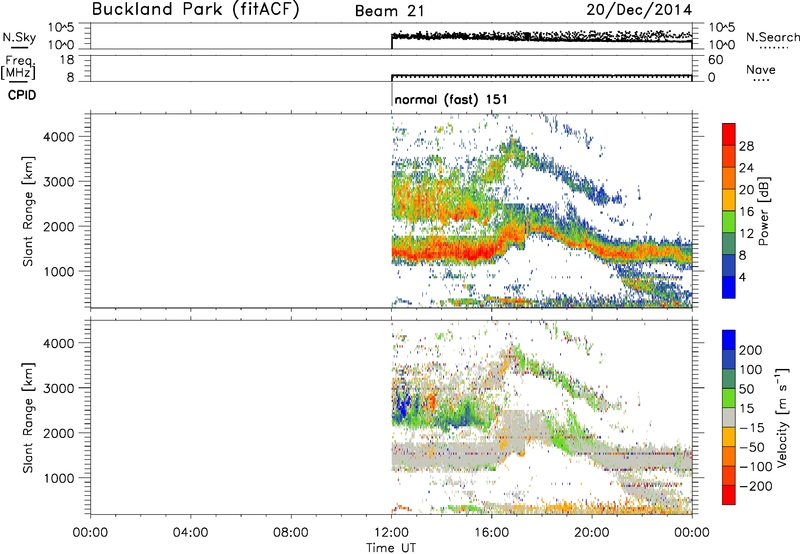
Task: Click the 'Slant Range [km]' label of power panel
Action: click(x=28, y=211)
